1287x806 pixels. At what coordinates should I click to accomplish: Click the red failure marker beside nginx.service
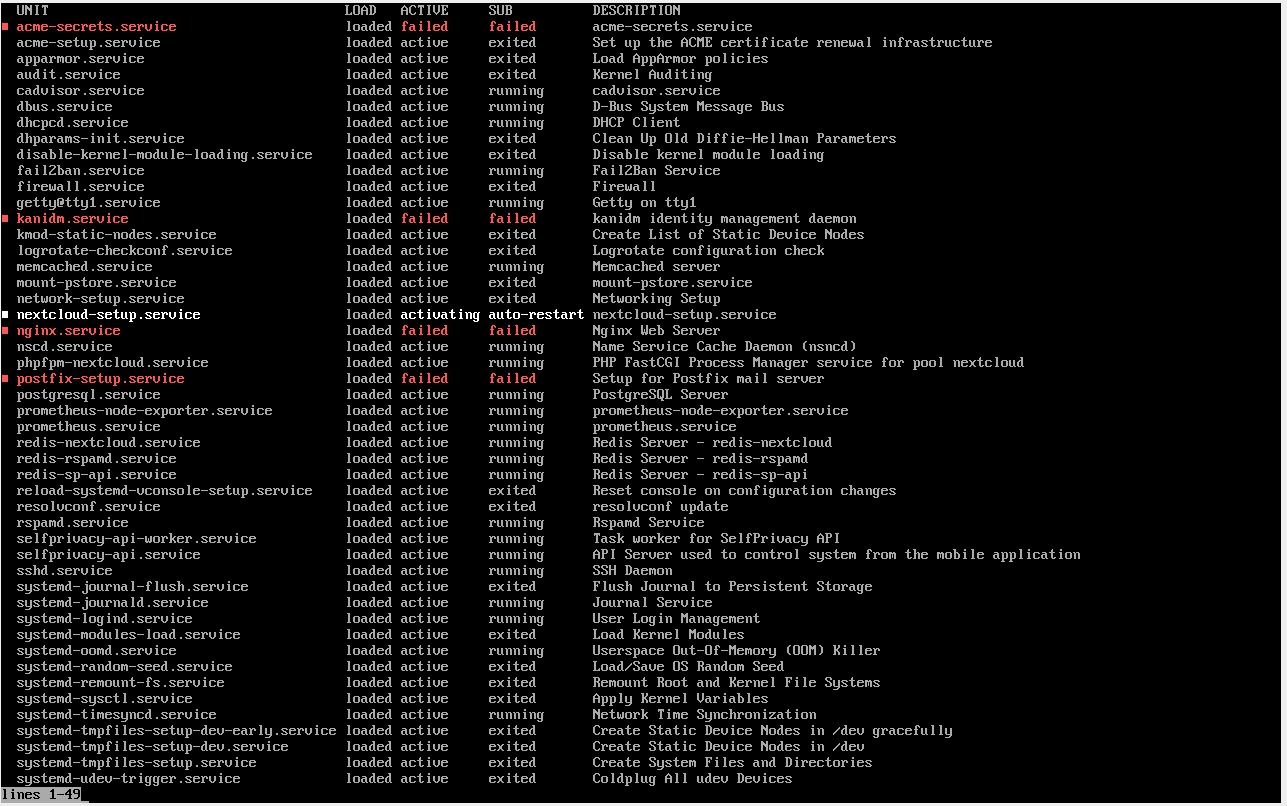(7, 330)
